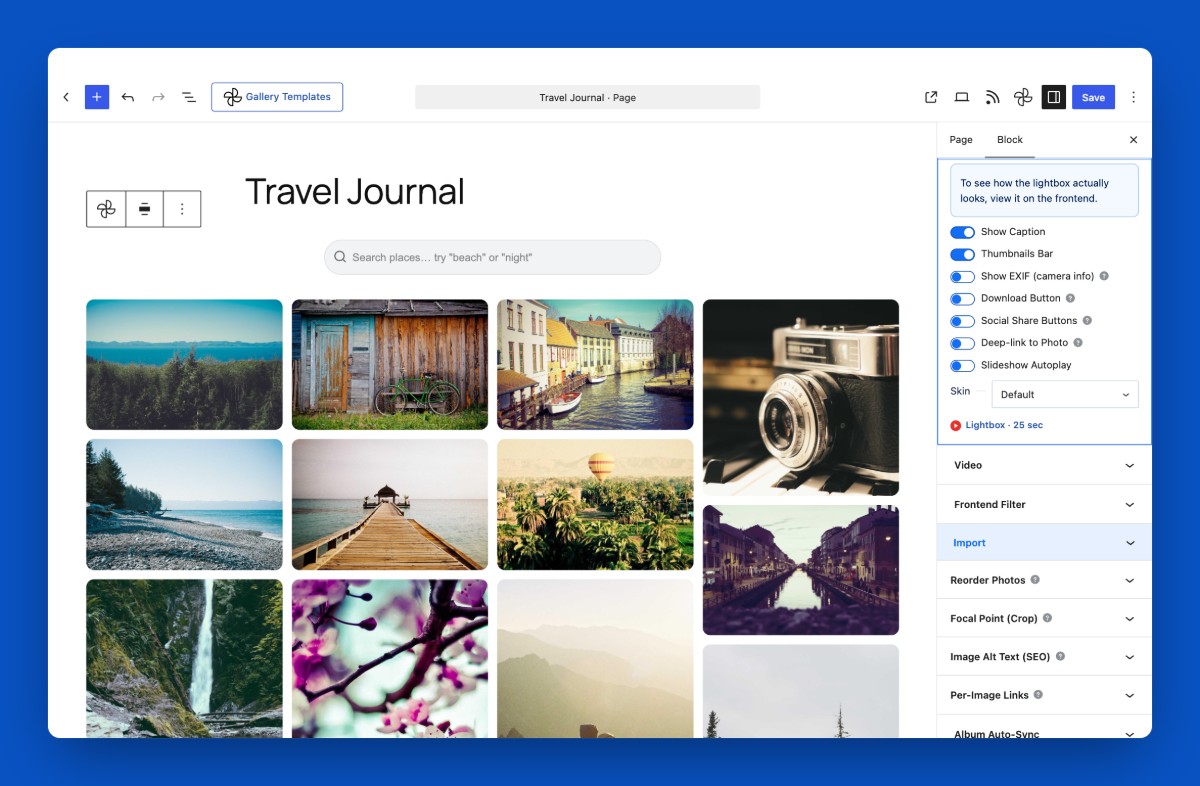Click the Travel Journal · Page title bar
Viewport: 1200px width, 786px height.
pyautogui.click(x=587, y=97)
